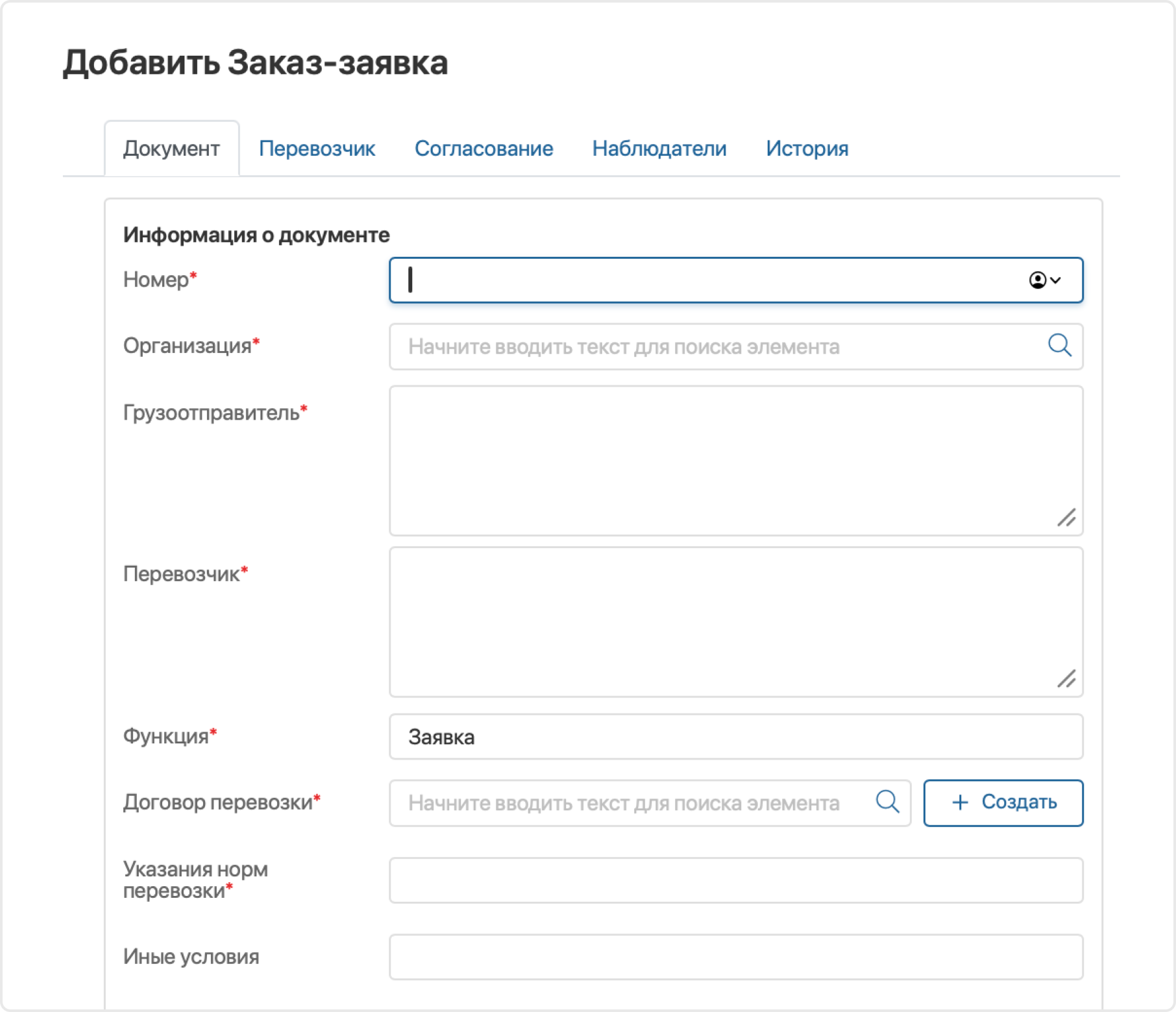Click the Номер field label
Viewport: 1176px width, 1012px height.
(160, 280)
